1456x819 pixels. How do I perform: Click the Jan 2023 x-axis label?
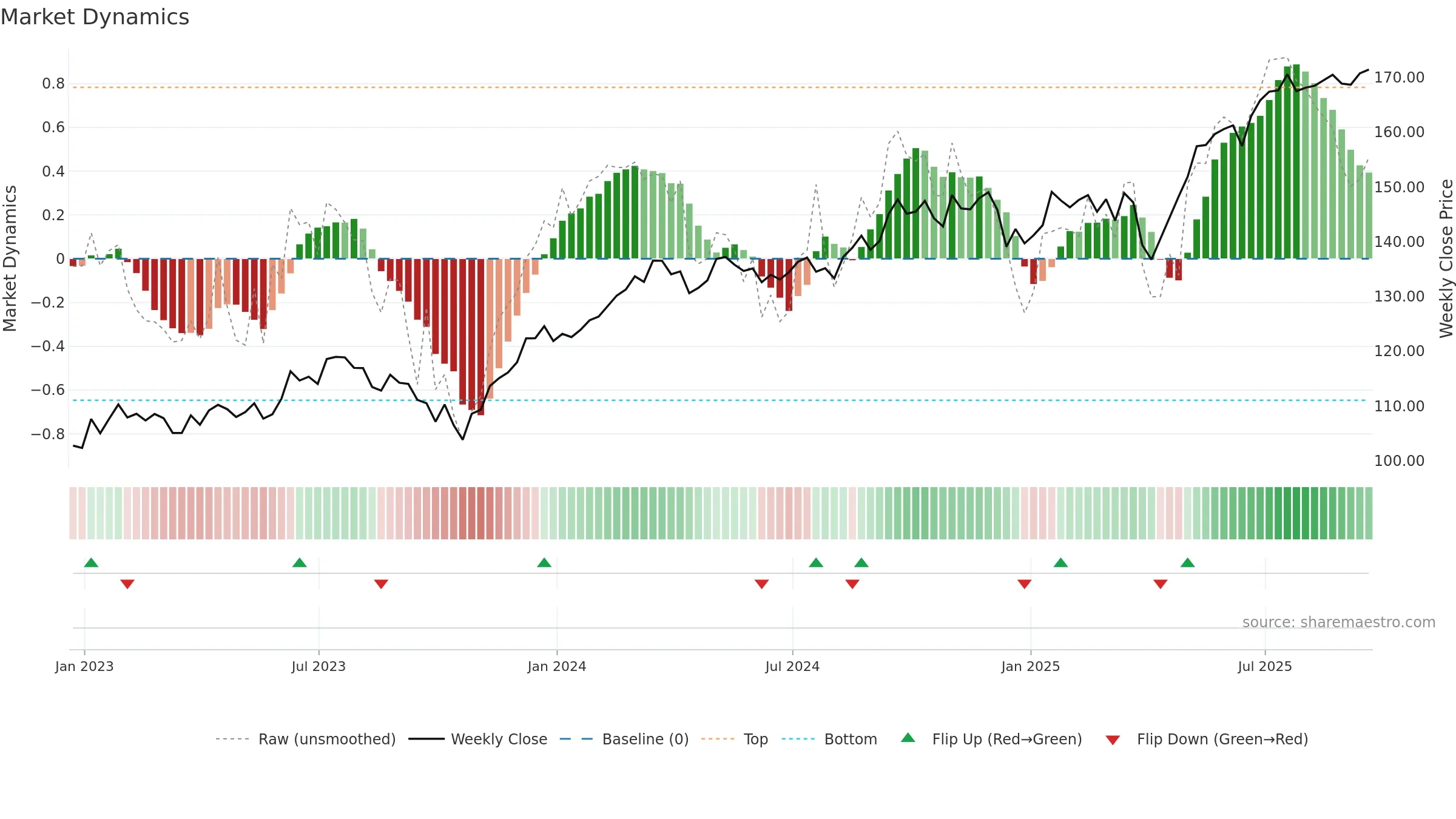pyautogui.click(x=84, y=666)
